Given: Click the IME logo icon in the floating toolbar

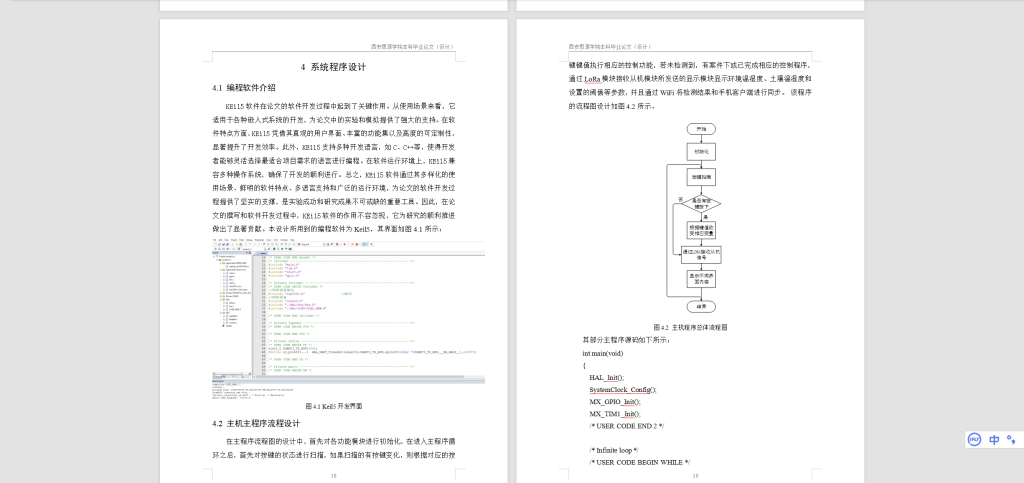Looking at the screenshot, I should coord(974,439).
